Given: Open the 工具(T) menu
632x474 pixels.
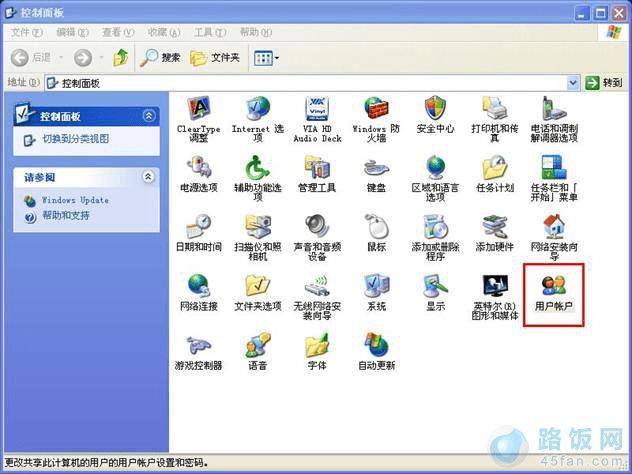Looking at the screenshot, I should [210, 32].
